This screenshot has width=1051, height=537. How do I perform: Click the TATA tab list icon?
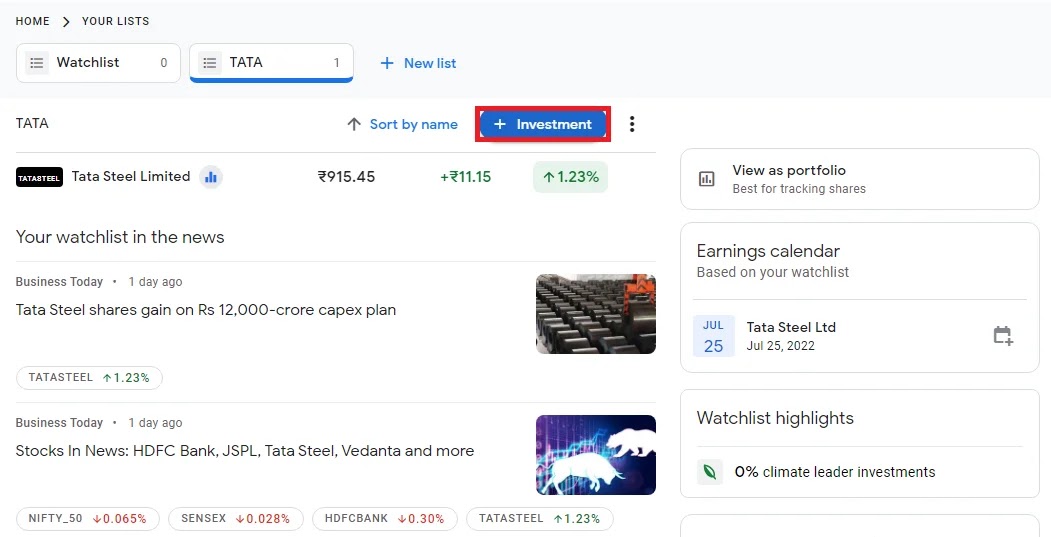210,63
